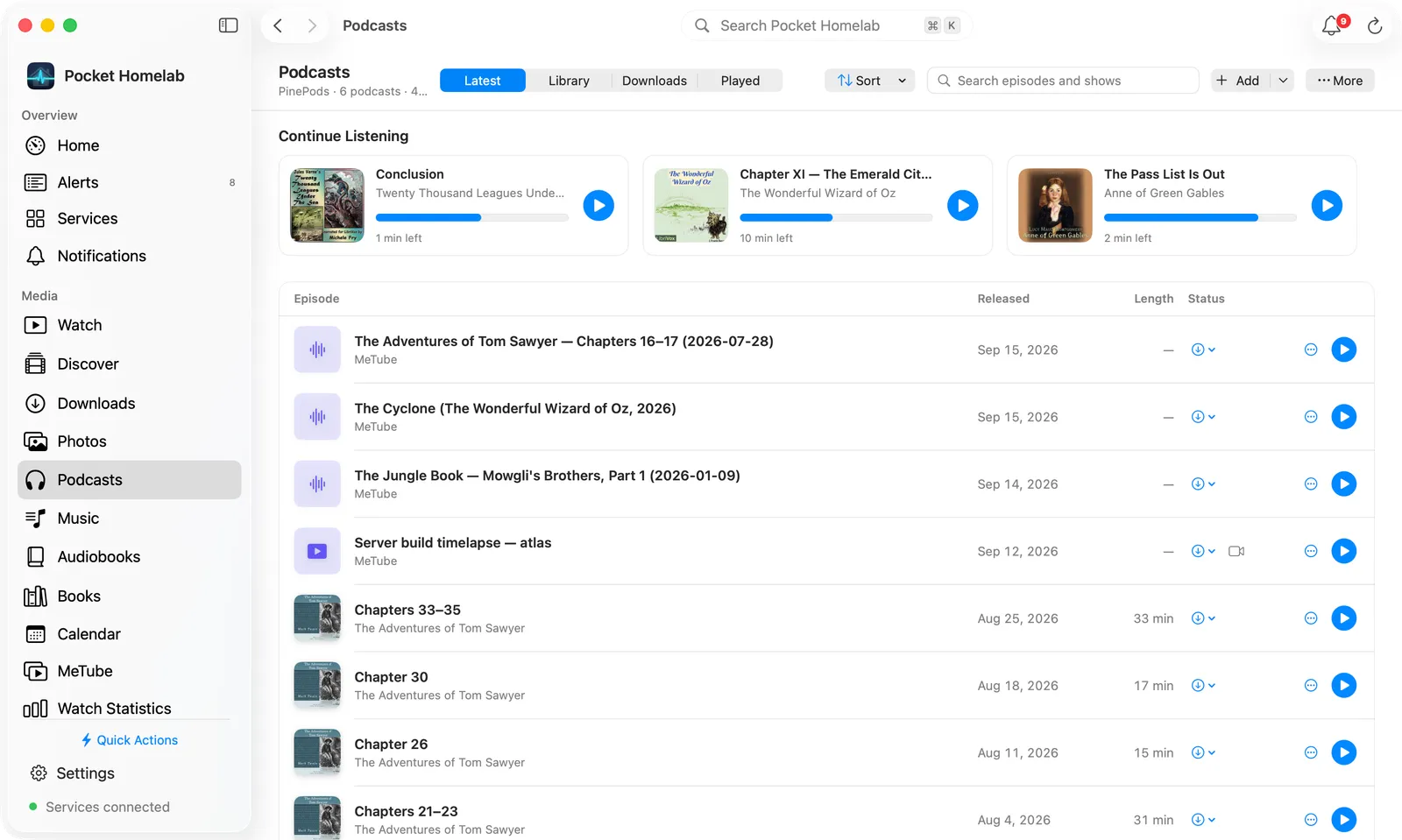The height and width of the screenshot is (840, 1402).
Task: Open Alerts in sidebar
Action: pos(130,182)
